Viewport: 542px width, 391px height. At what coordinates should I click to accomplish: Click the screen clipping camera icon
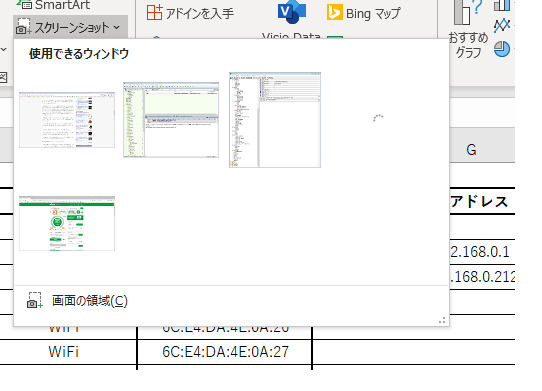point(35,300)
